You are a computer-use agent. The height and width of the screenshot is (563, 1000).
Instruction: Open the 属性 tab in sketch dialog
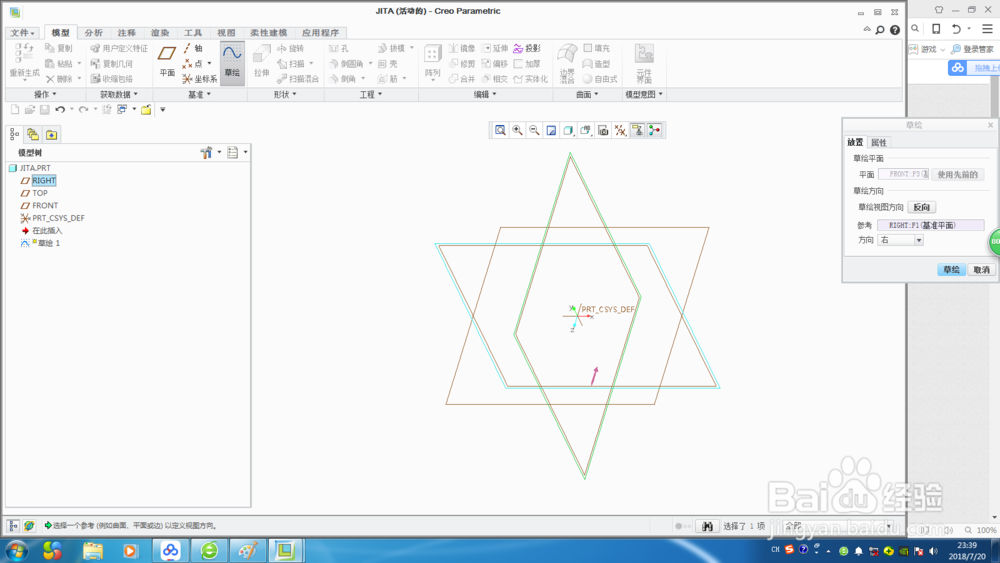[x=878, y=143]
